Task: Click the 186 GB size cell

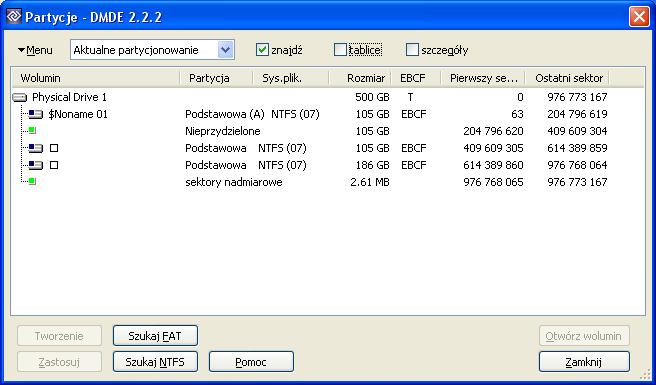Action: pos(372,165)
